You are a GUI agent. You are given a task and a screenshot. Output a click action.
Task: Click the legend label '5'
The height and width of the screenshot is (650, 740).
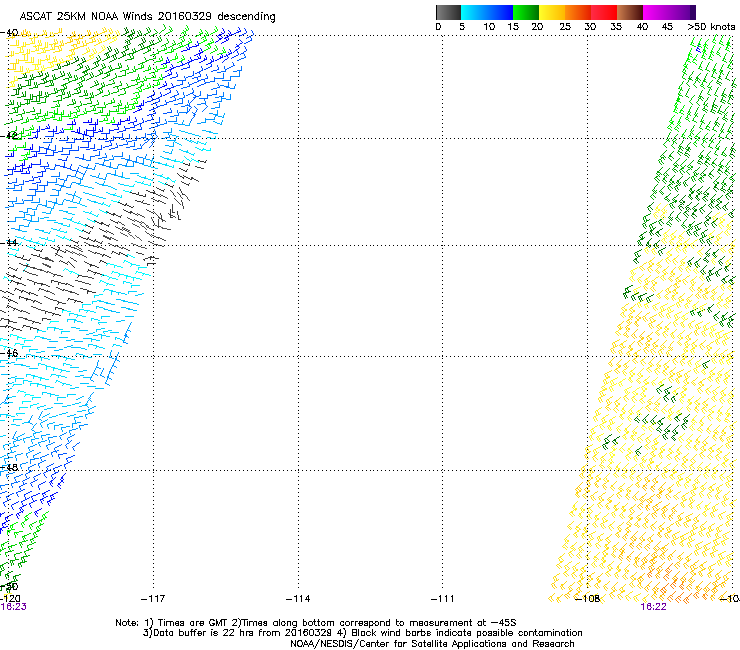(x=462, y=27)
